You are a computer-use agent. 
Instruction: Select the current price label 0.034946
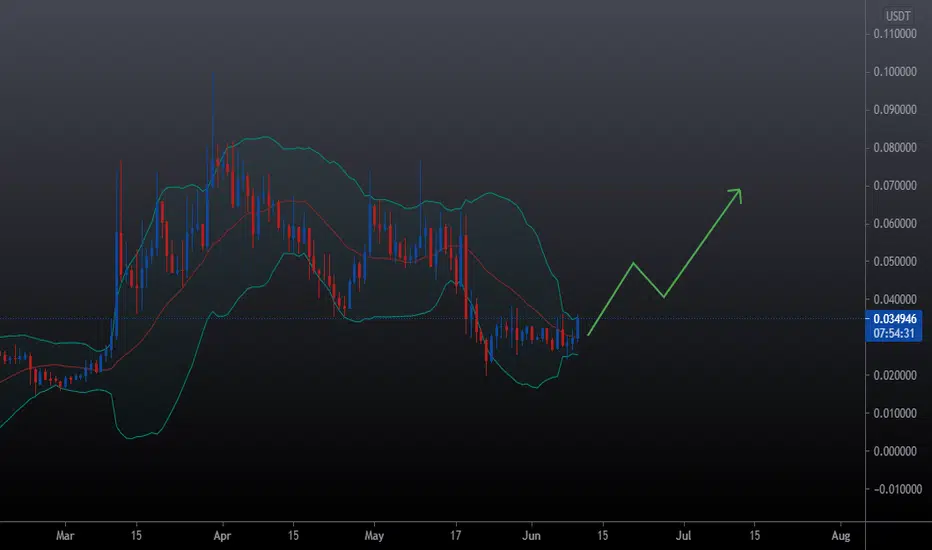[x=895, y=319]
